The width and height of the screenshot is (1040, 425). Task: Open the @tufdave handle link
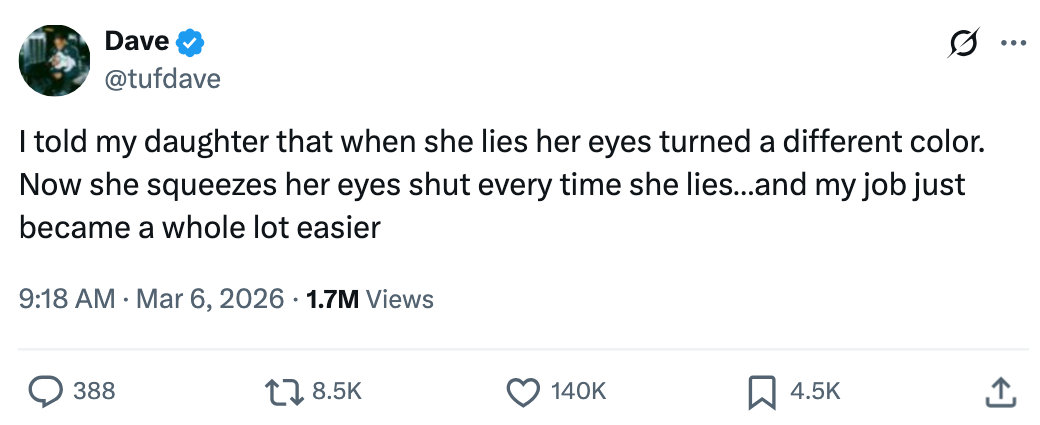coord(162,79)
